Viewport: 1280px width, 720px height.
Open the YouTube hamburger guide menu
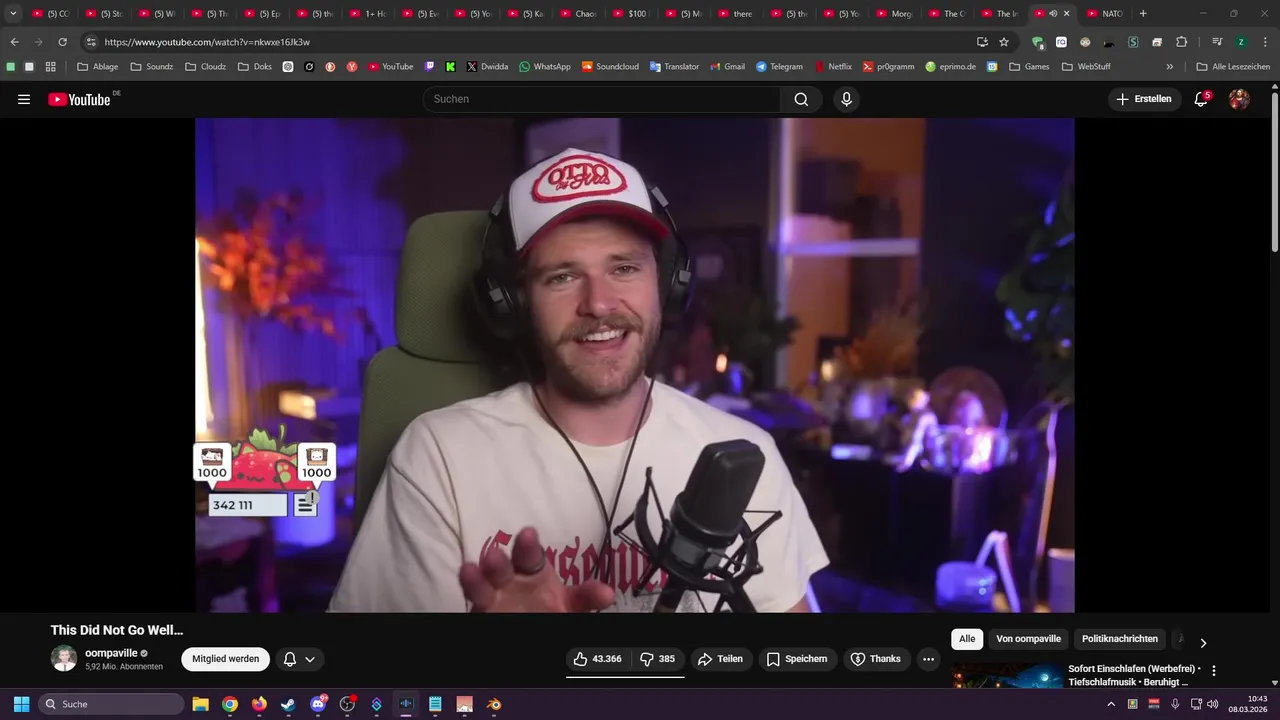pos(24,99)
